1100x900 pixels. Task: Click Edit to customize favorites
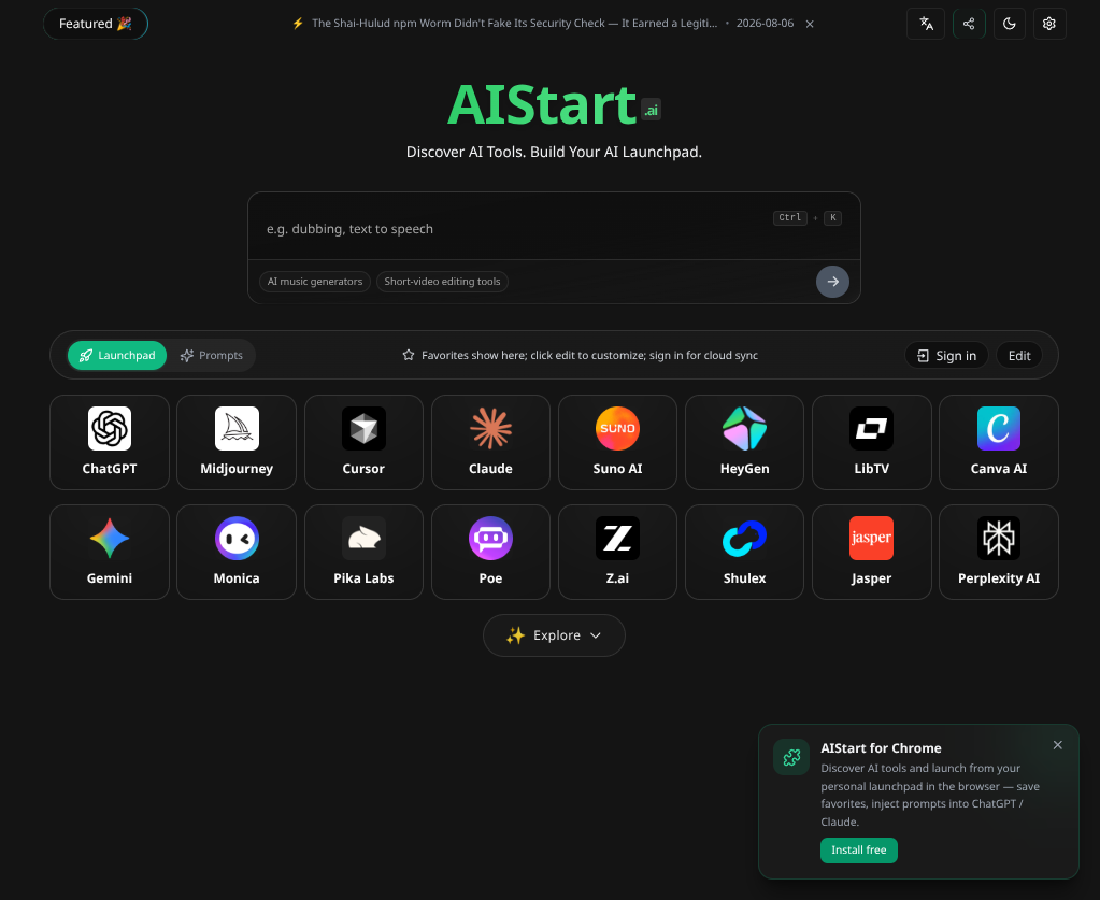pyautogui.click(x=1019, y=356)
